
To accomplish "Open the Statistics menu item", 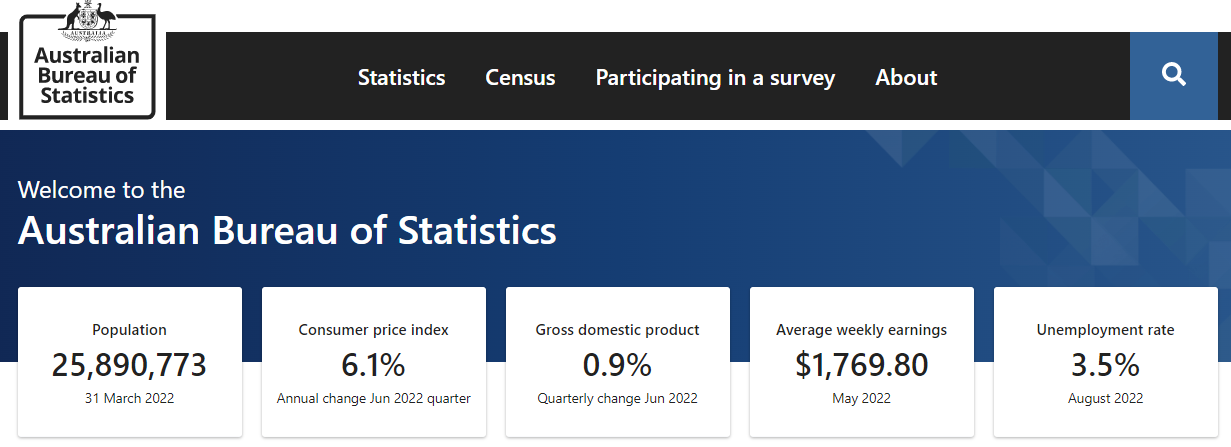I will (x=402, y=78).
